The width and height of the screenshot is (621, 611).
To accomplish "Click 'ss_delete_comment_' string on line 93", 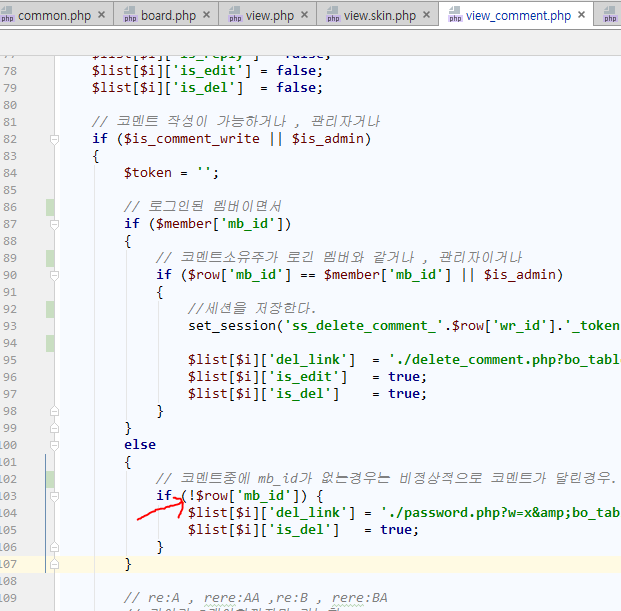I will coord(364,326).
